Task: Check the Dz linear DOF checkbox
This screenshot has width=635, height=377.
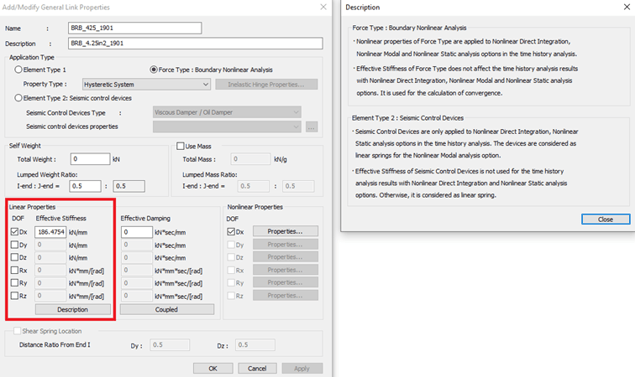Action: tap(15, 258)
